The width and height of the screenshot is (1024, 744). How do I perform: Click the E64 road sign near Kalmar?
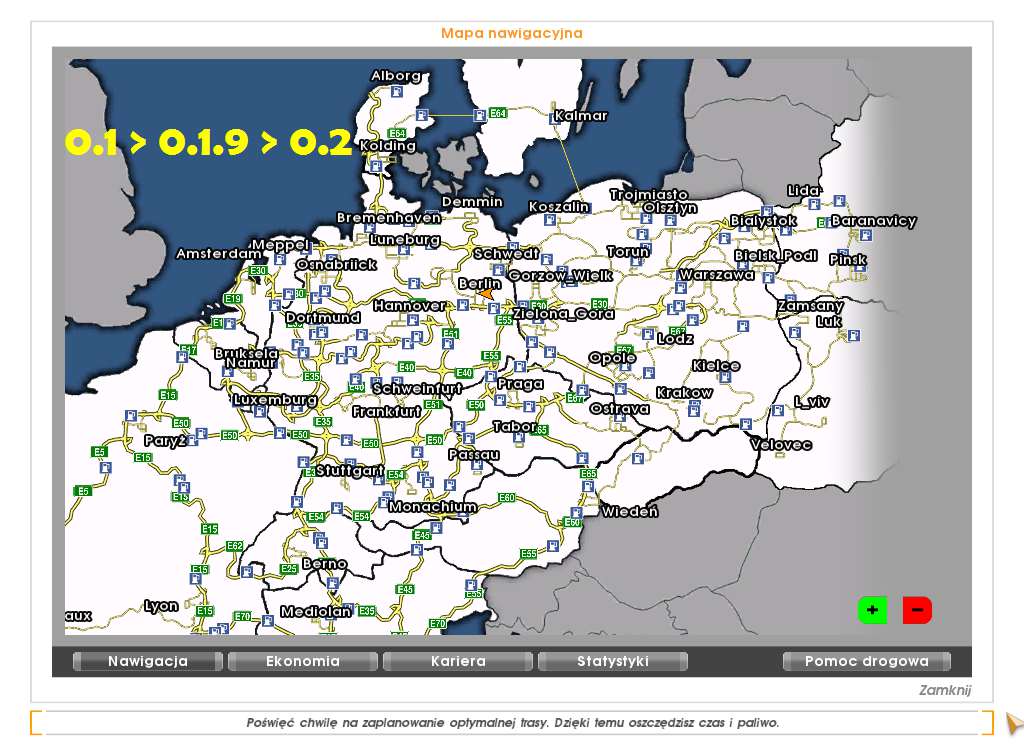(x=498, y=113)
